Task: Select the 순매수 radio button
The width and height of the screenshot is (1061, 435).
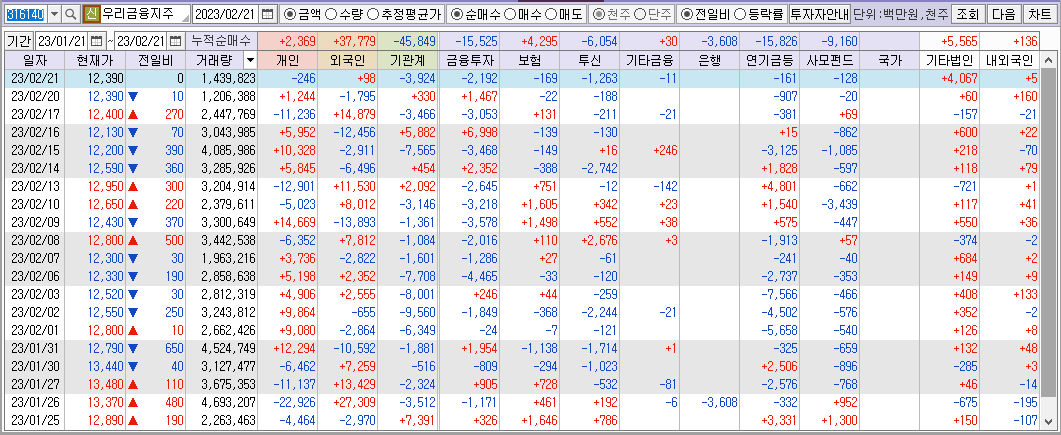Action: 456,14
